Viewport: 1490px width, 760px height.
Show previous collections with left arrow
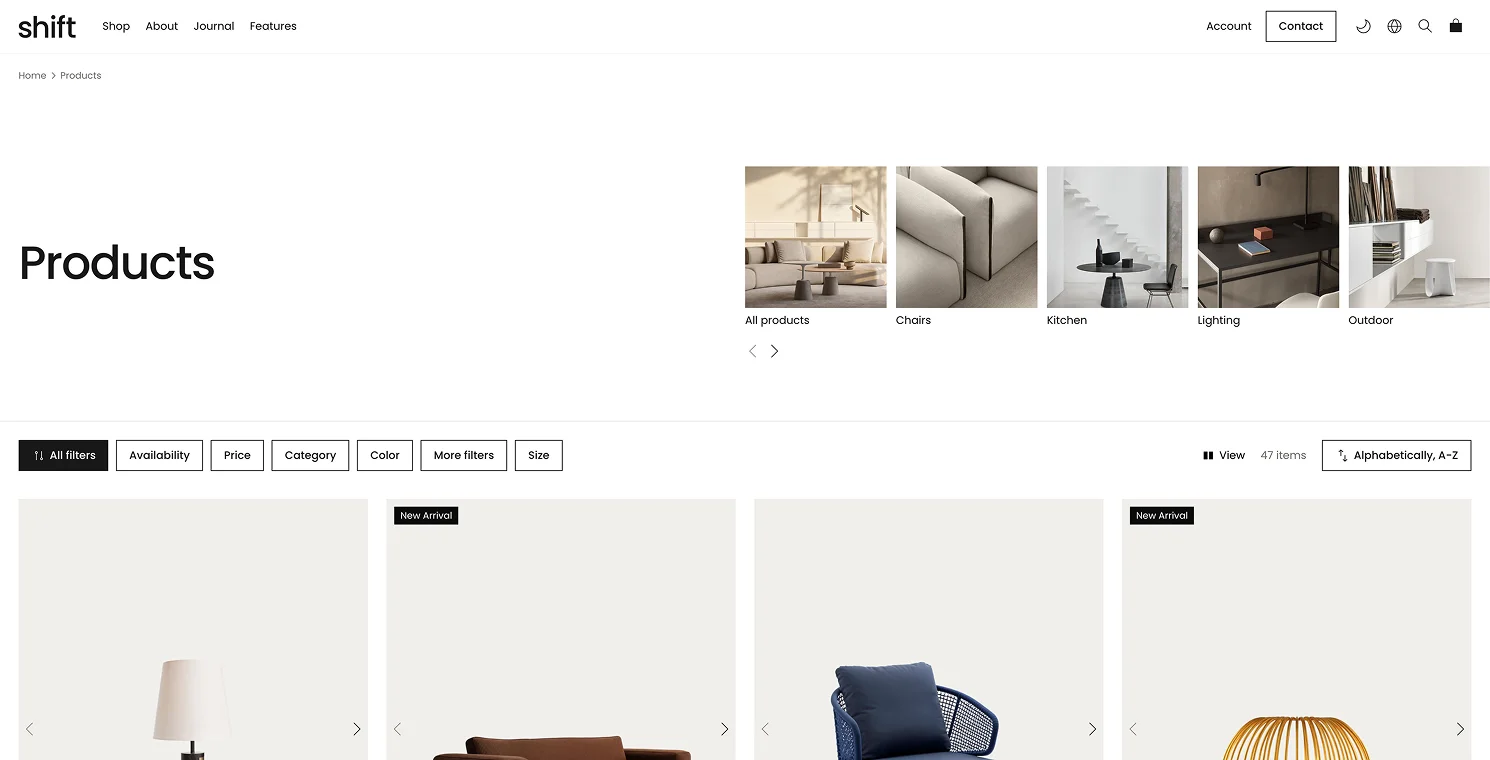tap(753, 351)
